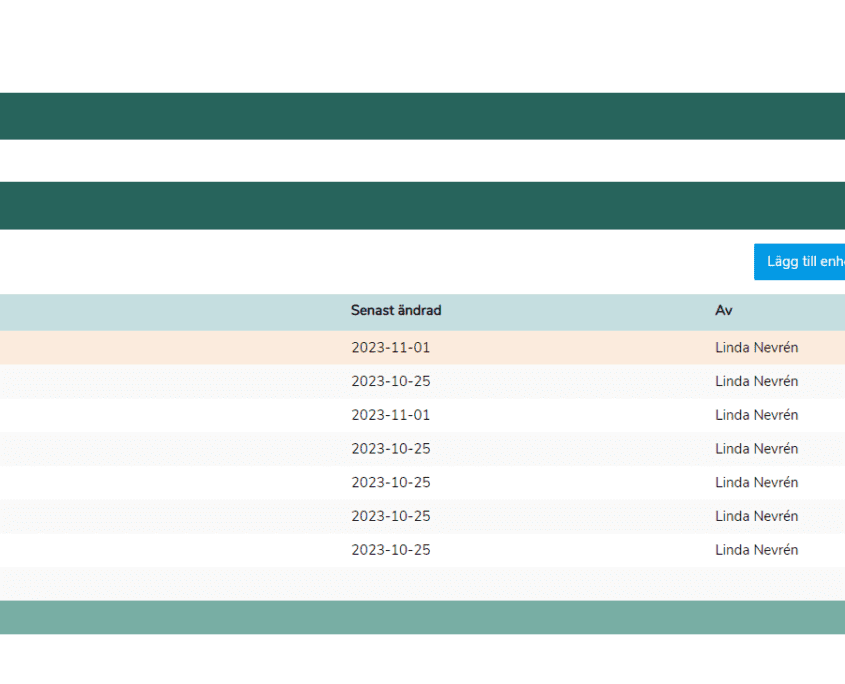The image size is (845, 684).
Task: Click Linda Nevrén in the seventh table row
Action: click(756, 550)
